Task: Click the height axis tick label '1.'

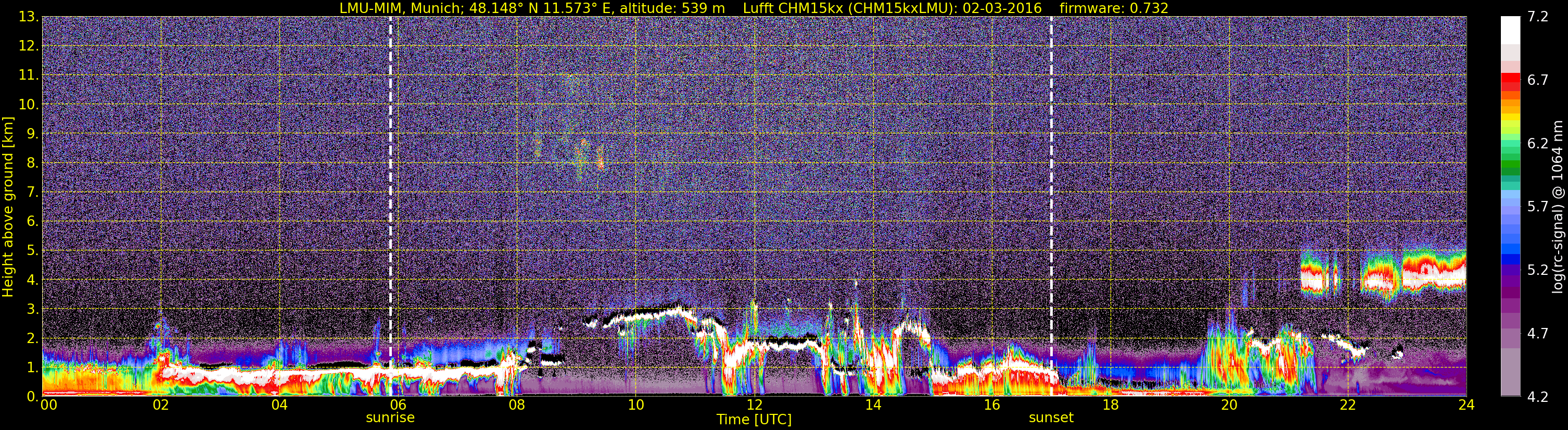Action: tap(32, 367)
